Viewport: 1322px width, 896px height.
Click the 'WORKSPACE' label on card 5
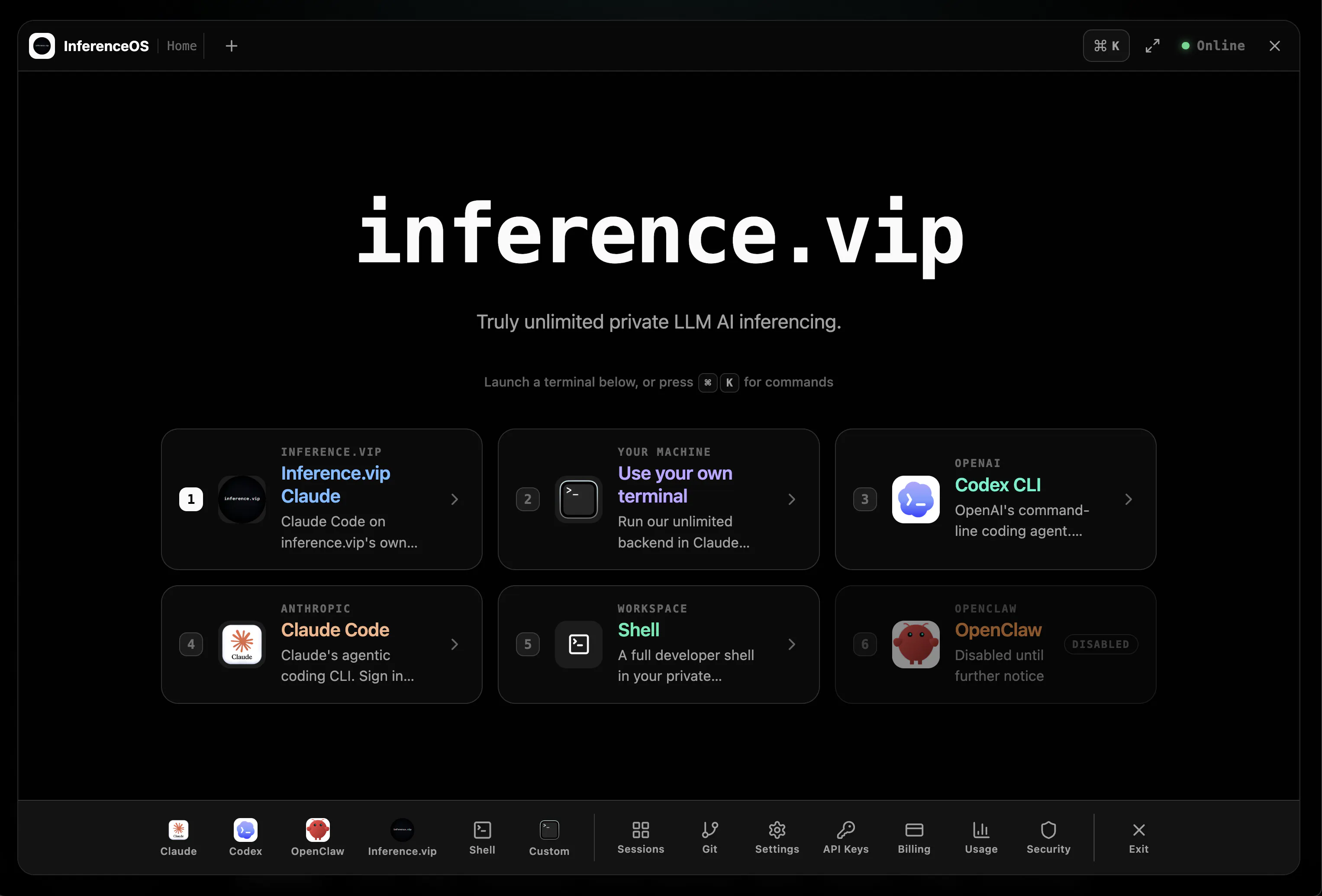click(x=652, y=608)
